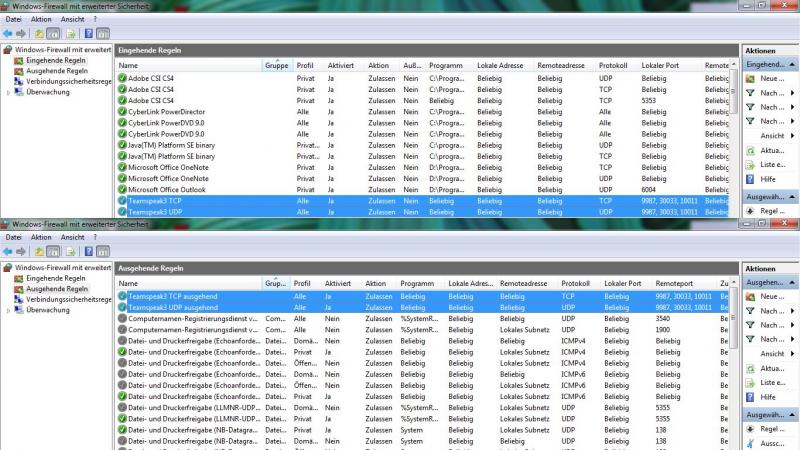This screenshot has height=450, width=800.
Task: Click the Back arrow in the upper window toolbar
Action: 8,33
